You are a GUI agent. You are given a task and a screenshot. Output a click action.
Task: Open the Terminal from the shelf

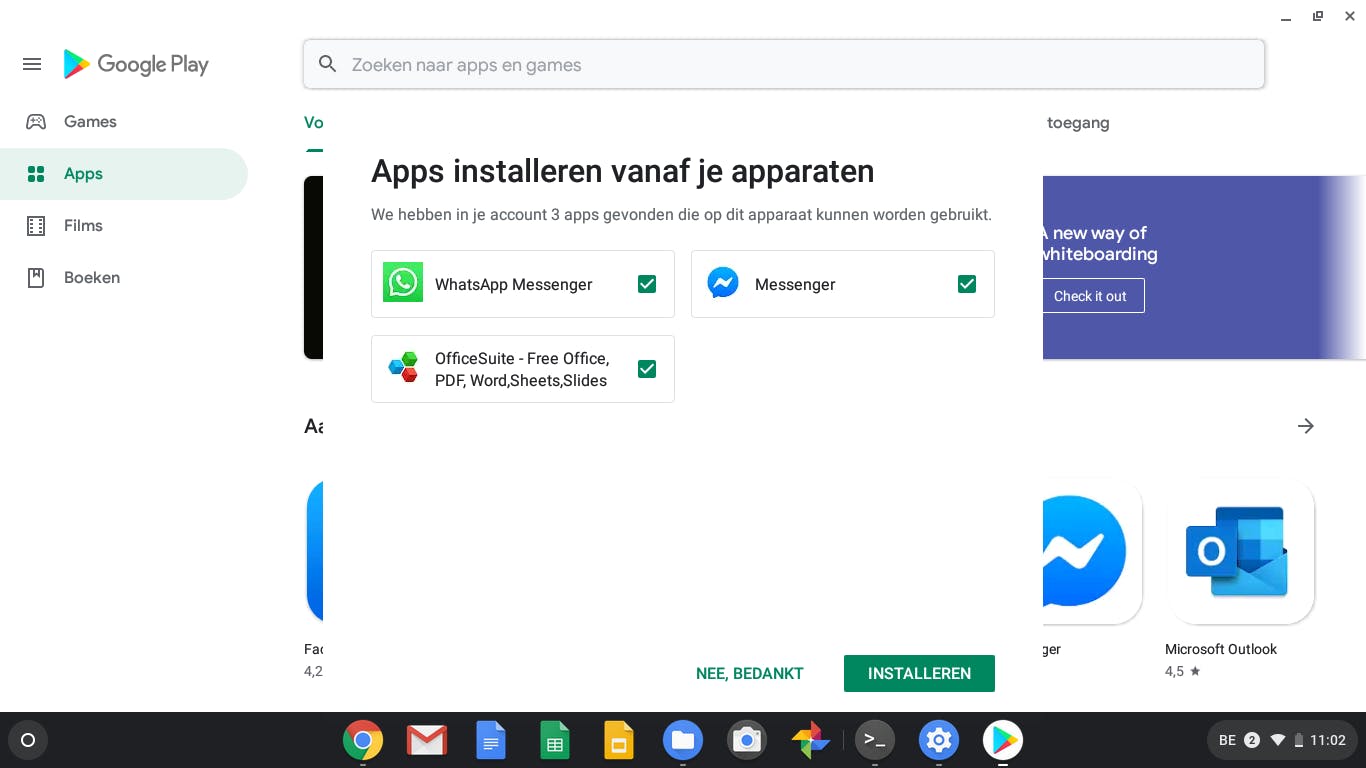click(x=875, y=740)
